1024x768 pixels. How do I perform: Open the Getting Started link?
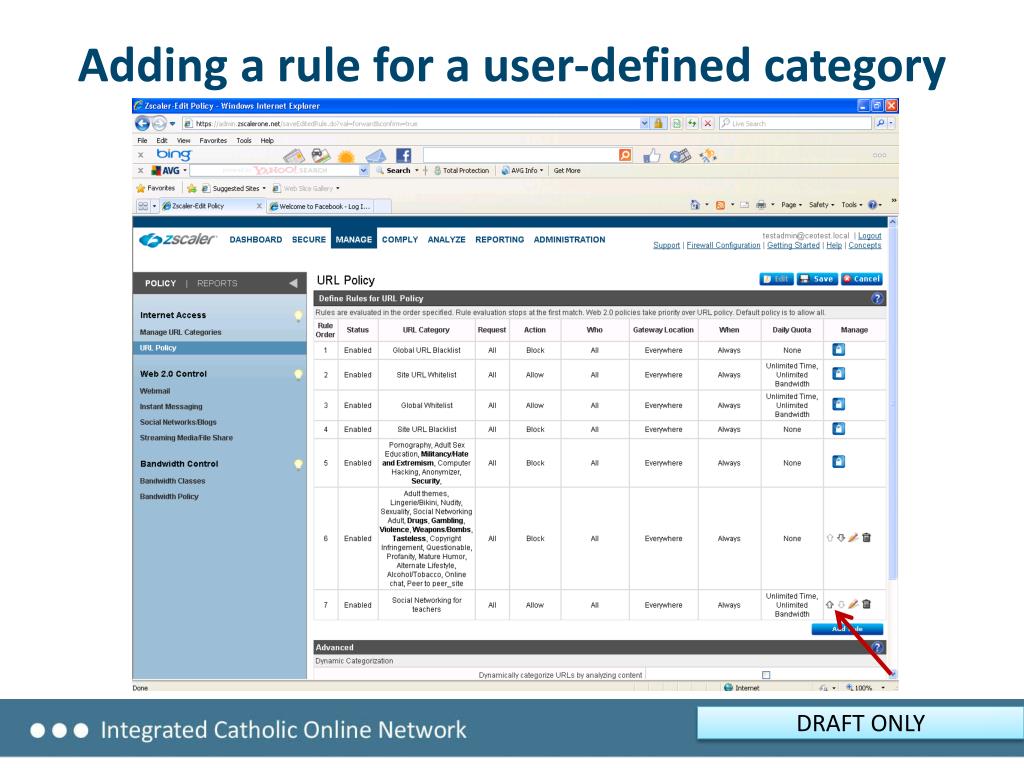point(793,246)
